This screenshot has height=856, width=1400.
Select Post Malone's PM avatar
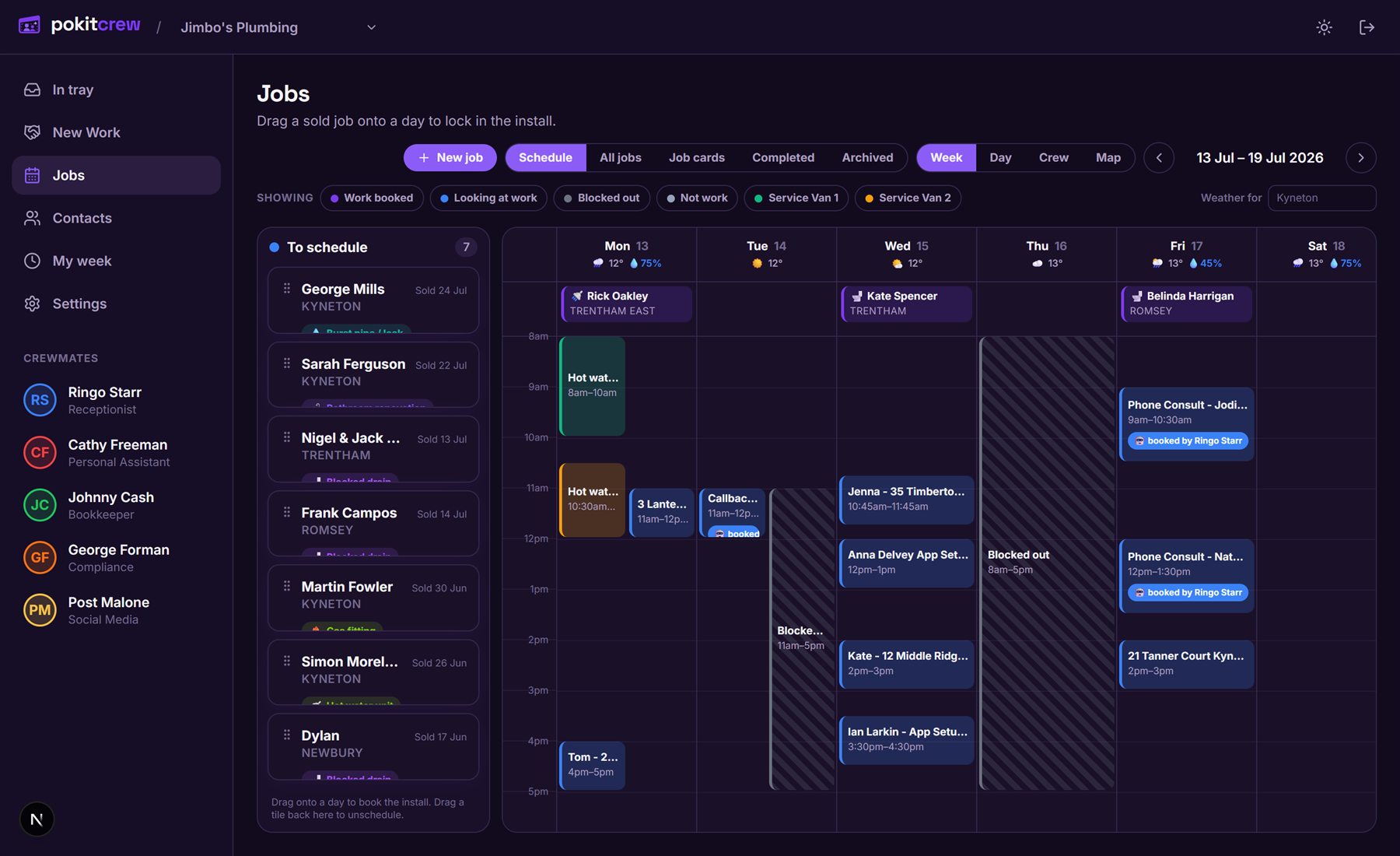coord(40,610)
